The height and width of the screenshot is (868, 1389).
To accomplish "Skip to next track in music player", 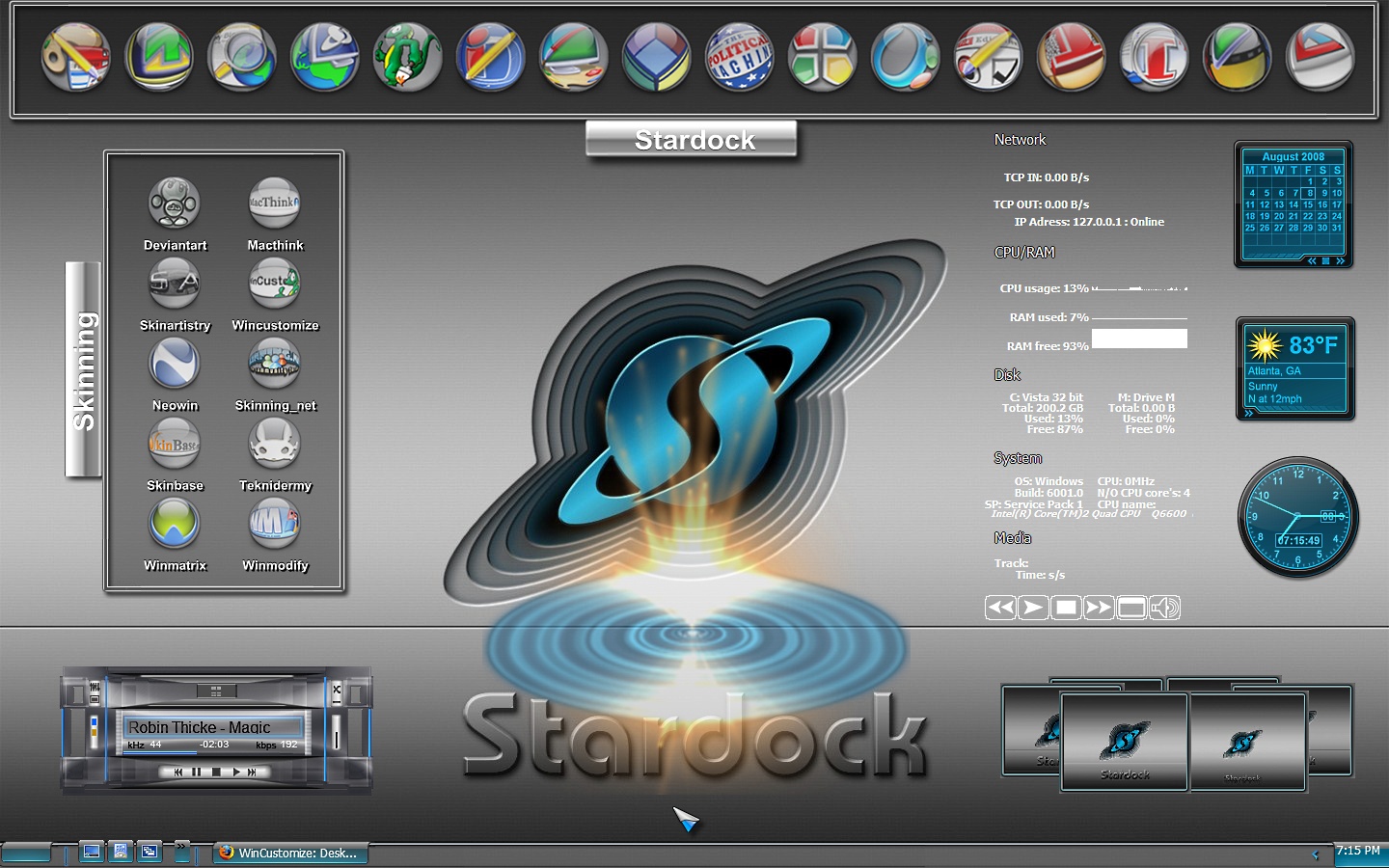I will click(252, 773).
